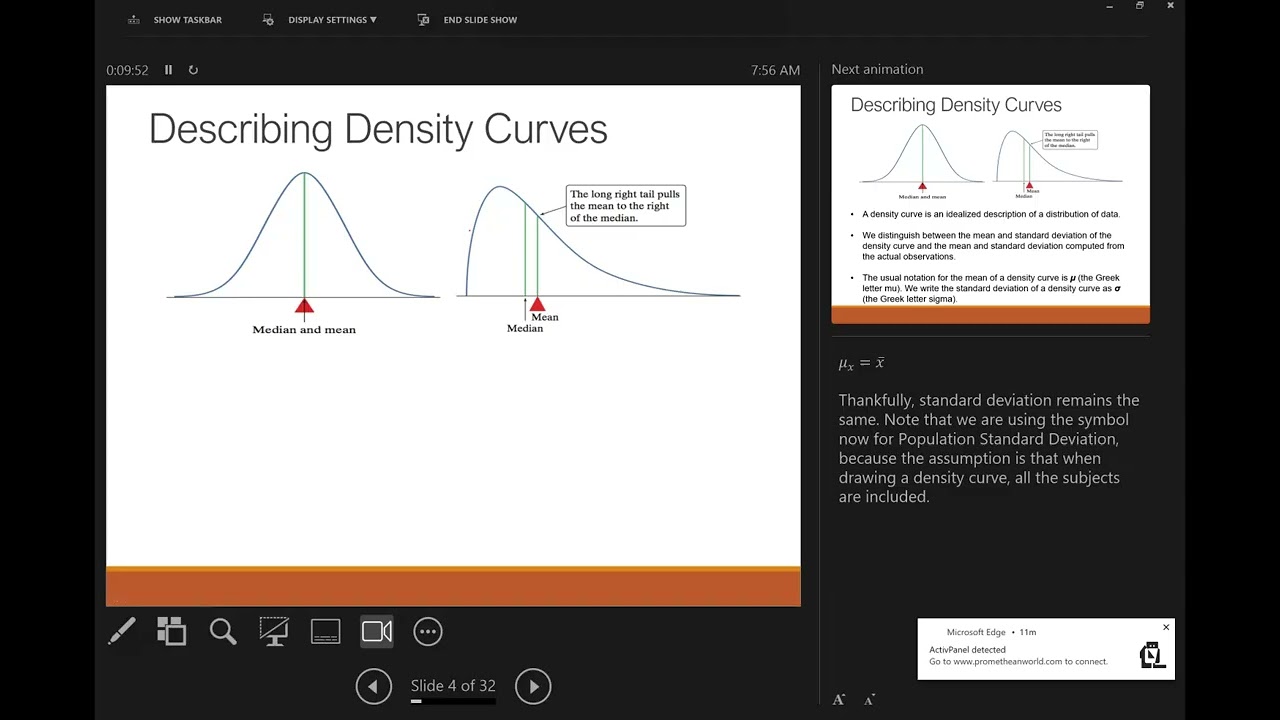Pause the presentation timer
1280x720 pixels.
tap(168, 70)
